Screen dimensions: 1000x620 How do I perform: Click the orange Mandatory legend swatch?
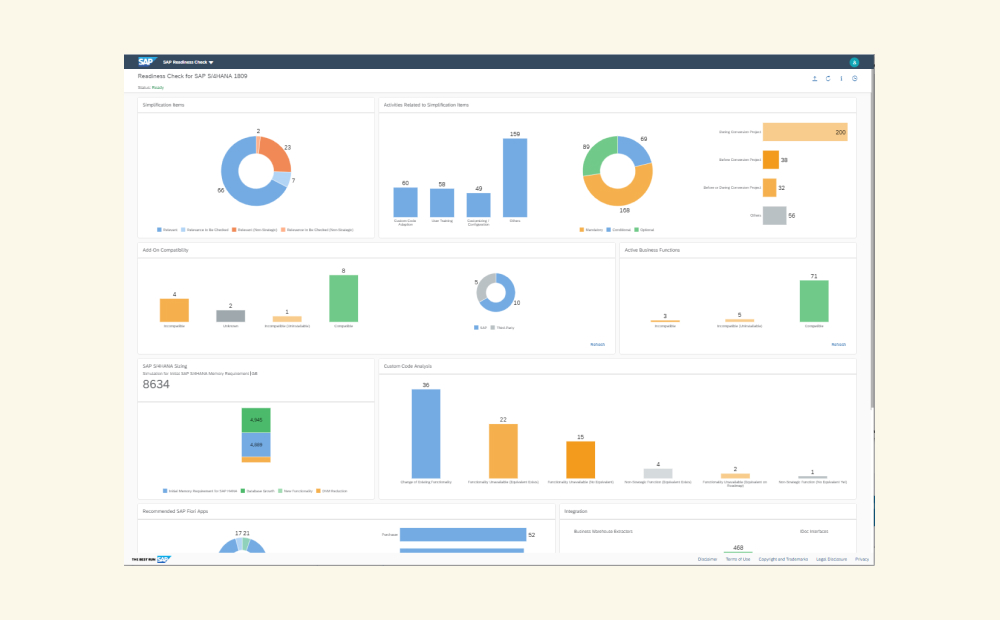point(582,230)
